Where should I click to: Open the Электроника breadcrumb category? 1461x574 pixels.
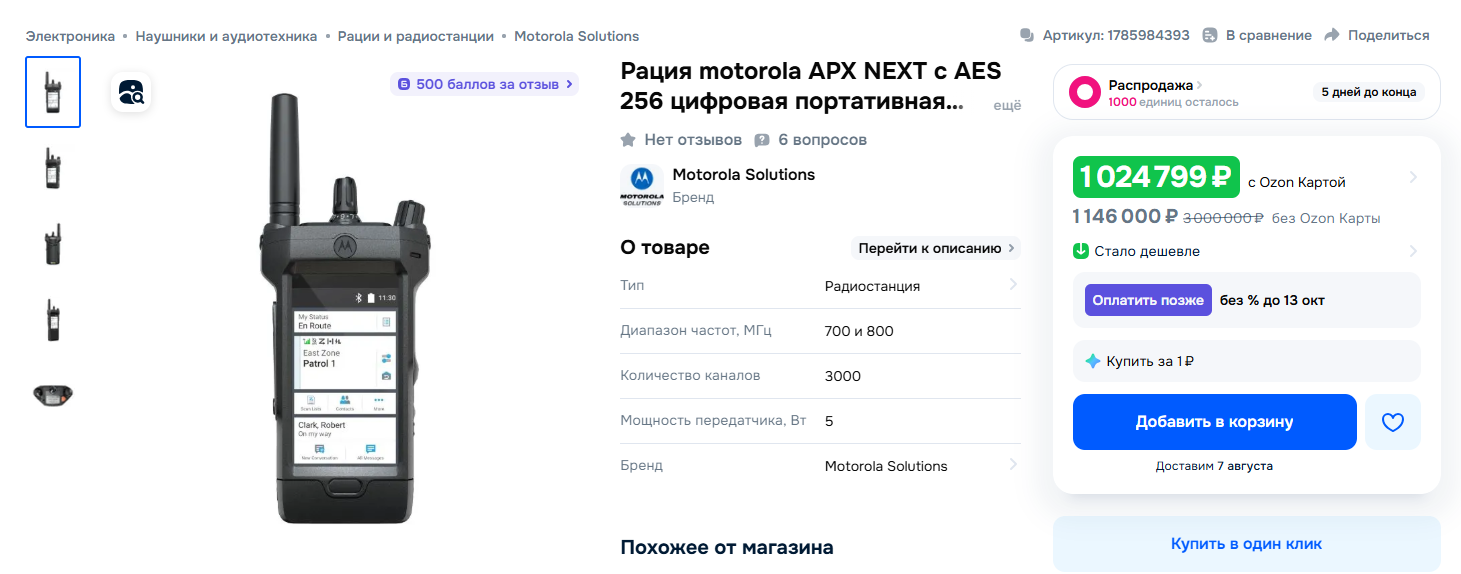[70, 36]
